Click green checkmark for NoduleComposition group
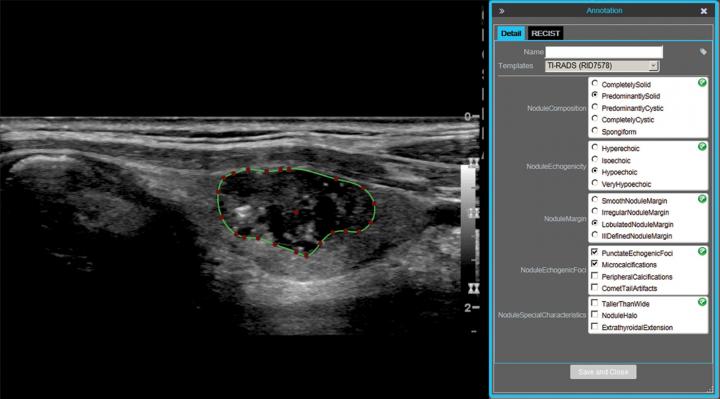720x399 pixels. pyautogui.click(x=702, y=83)
